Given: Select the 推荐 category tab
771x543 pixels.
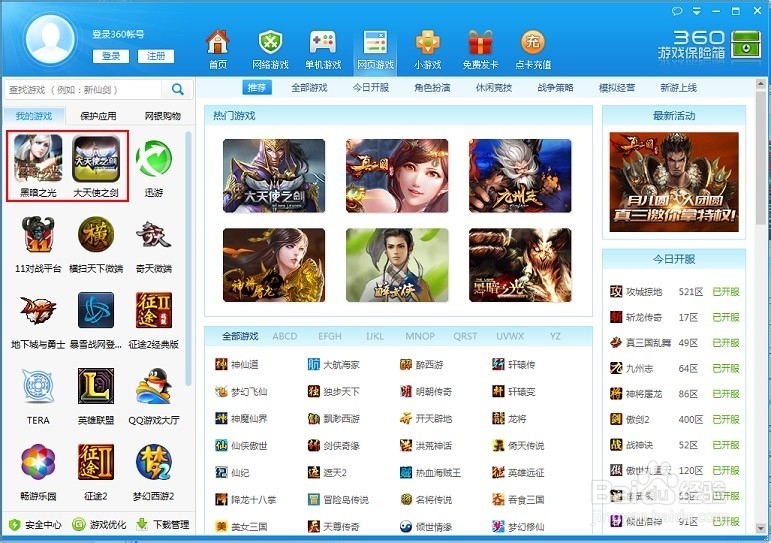Looking at the screenshot, I should pos(257,88).
